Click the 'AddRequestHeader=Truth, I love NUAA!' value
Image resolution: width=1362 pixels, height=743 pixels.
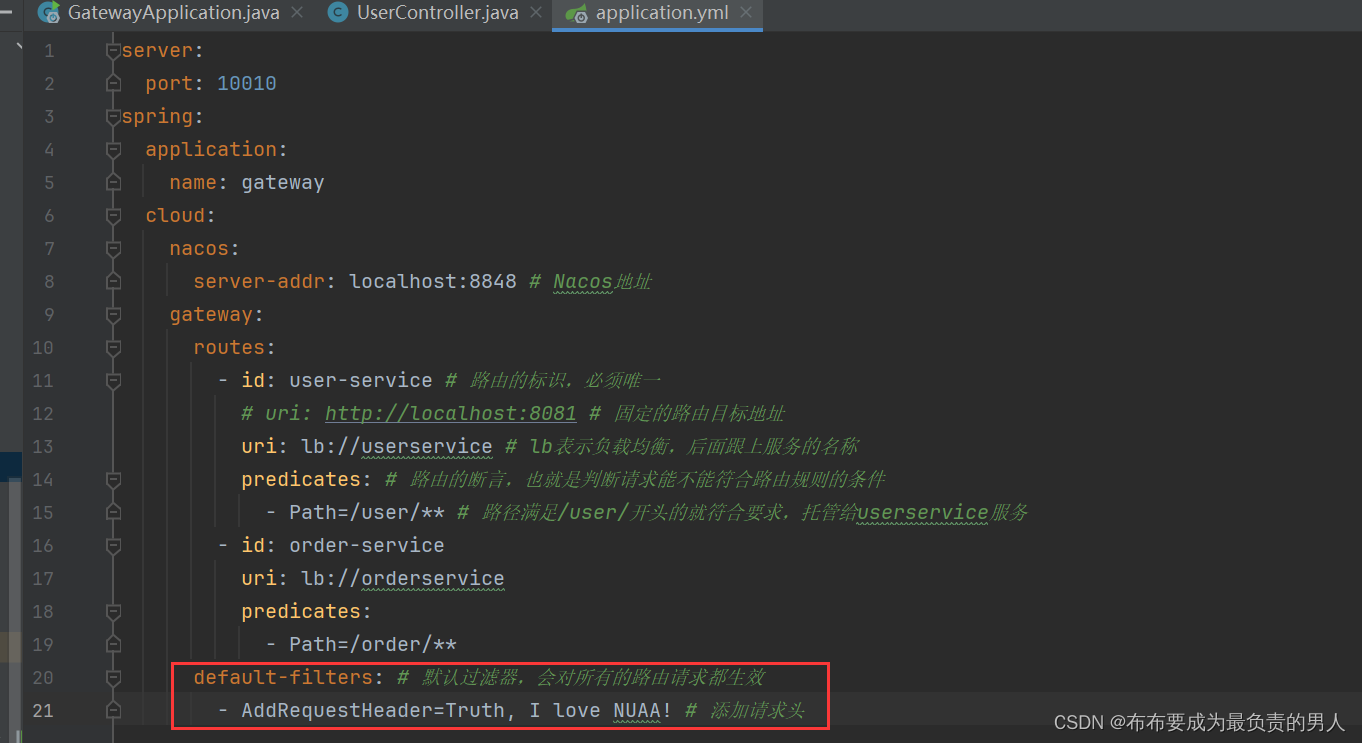coord(457,710)
